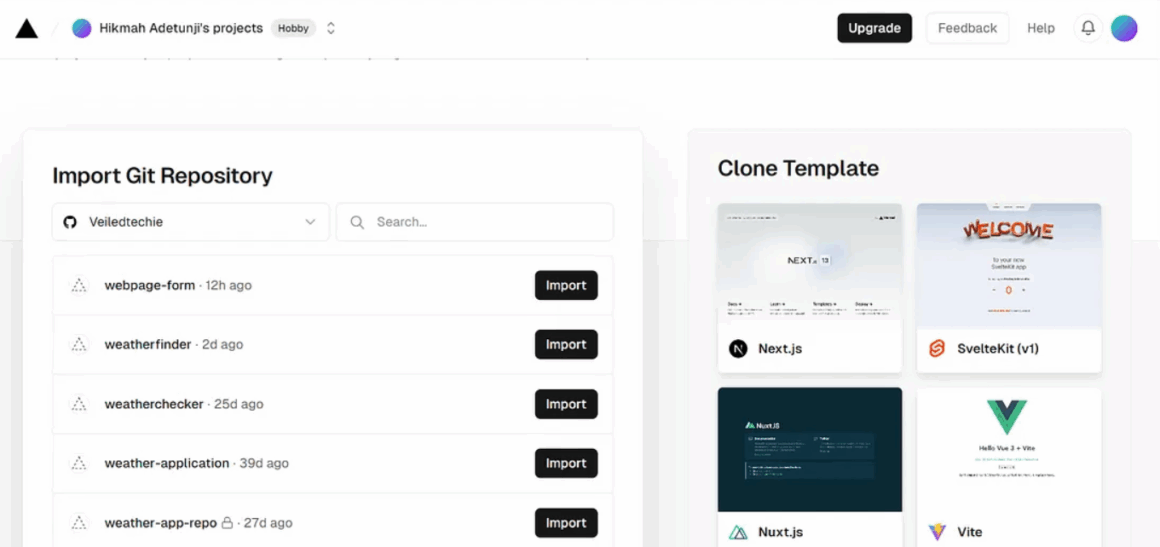Import the weatherfinder repository
Screen dimensions: 1160x547
coord(566,345)
